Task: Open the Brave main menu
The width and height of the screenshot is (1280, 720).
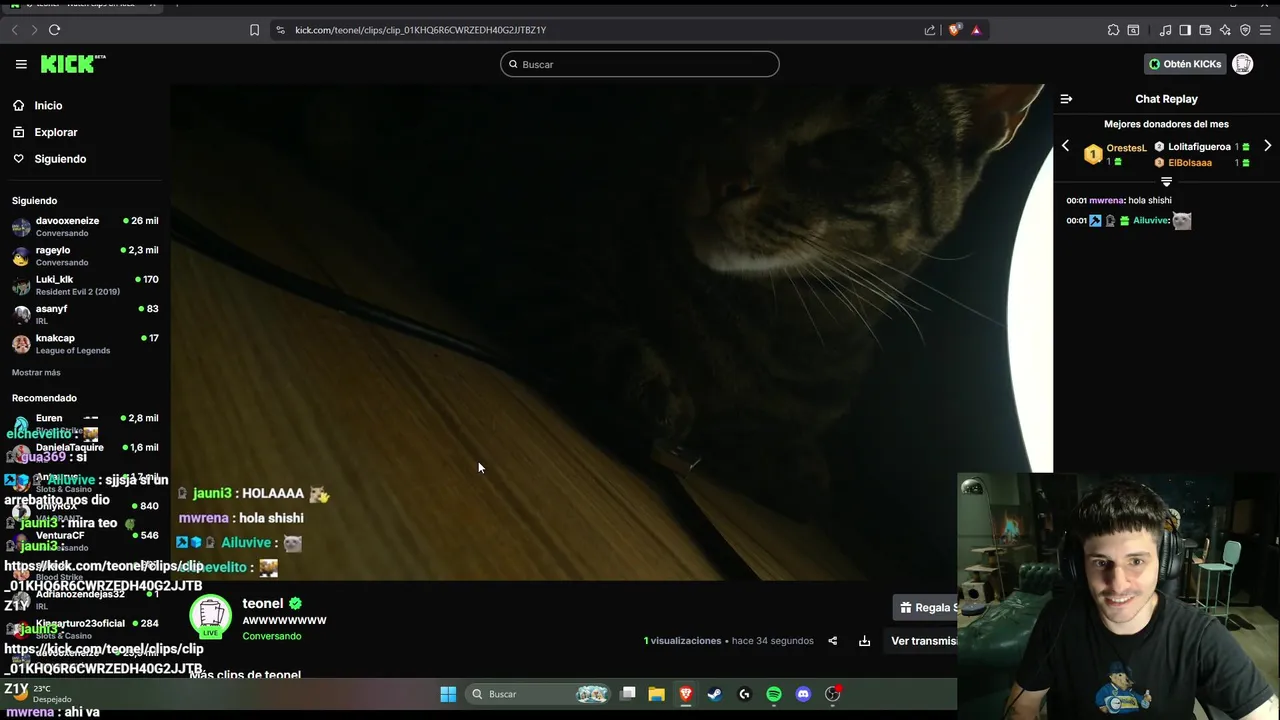Action: 1265,30
